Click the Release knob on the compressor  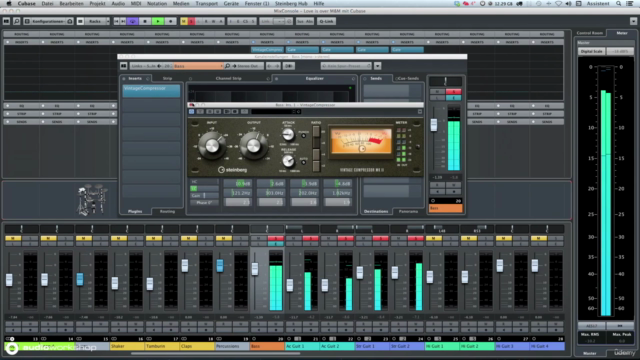(x=288, y=161)
